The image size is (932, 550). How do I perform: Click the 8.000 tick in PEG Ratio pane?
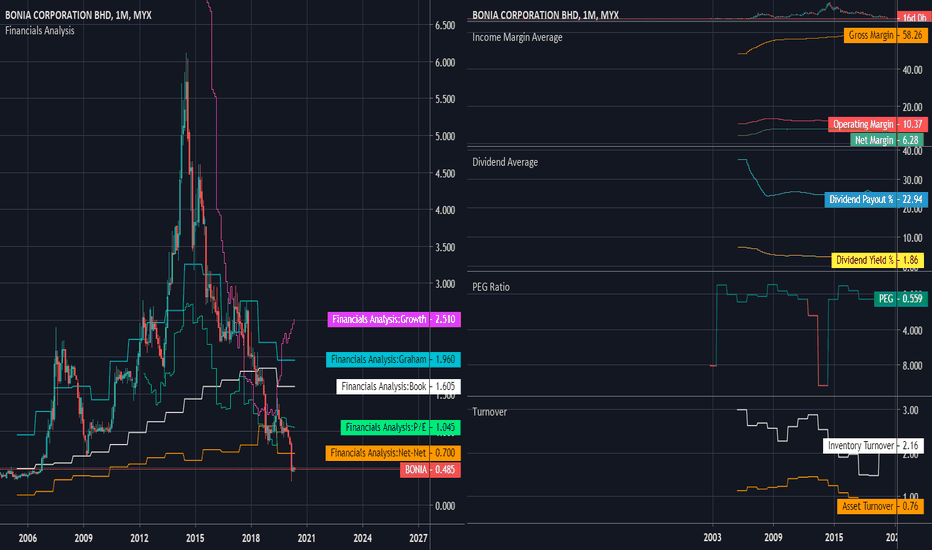click(x=912, y=366)
